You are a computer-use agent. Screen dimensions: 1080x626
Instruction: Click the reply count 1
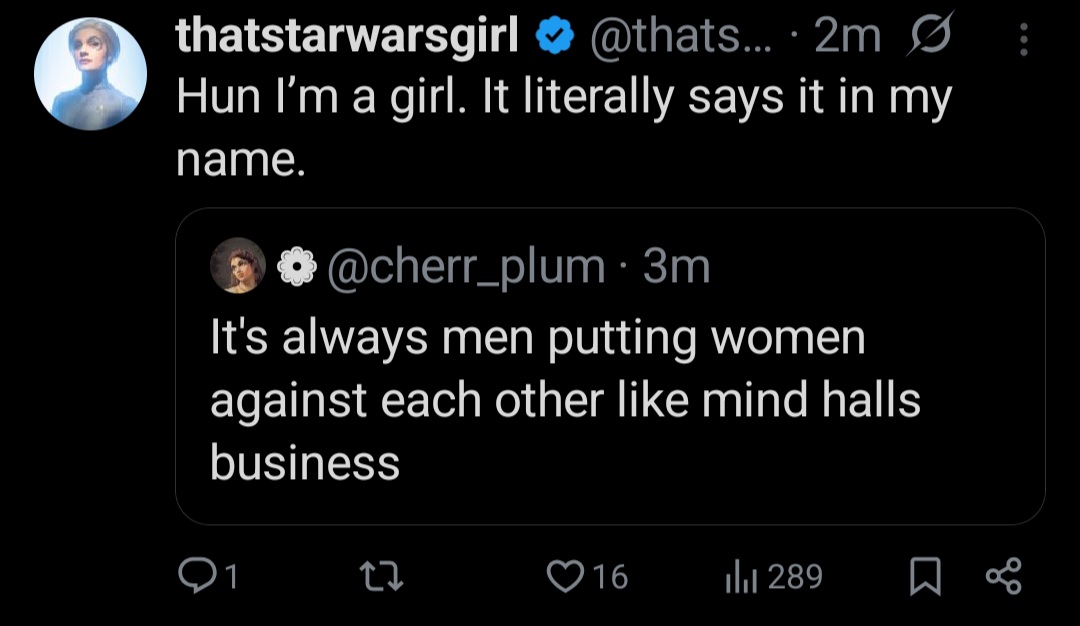coord(231,576)
